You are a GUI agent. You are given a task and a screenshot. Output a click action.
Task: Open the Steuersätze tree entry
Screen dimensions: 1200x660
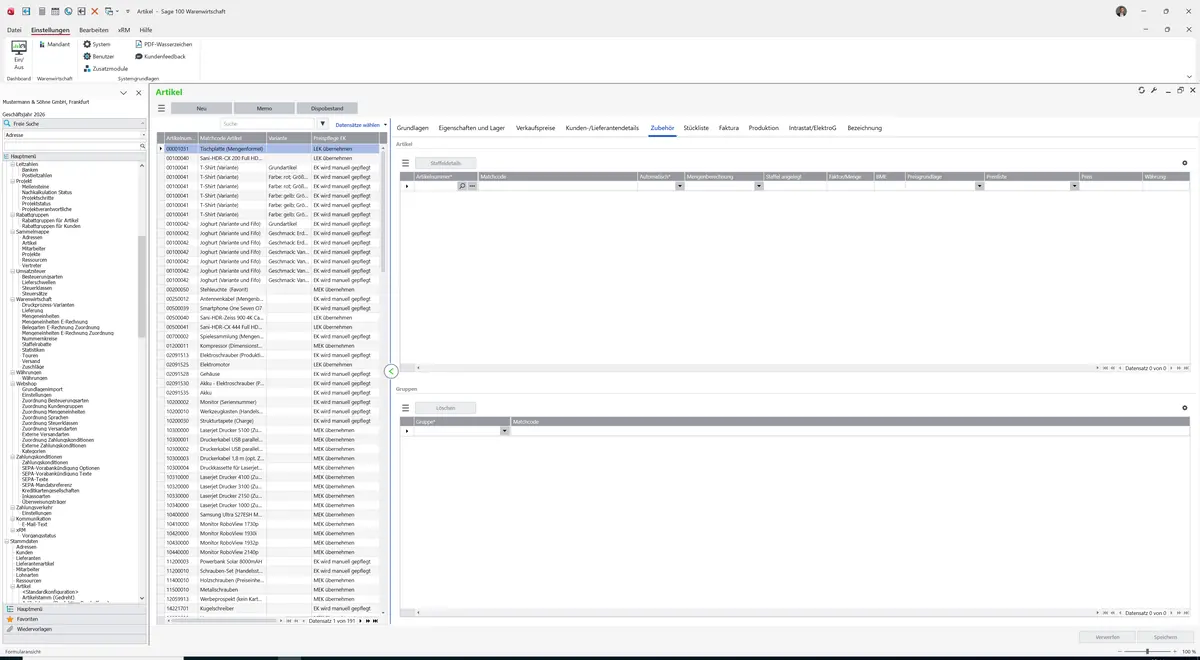click(x=34, y=293)
